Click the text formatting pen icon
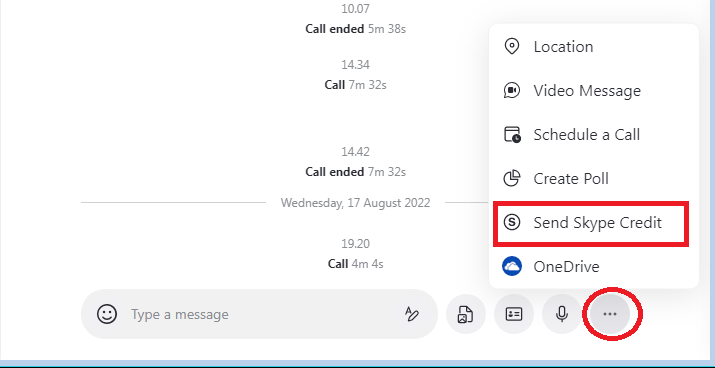The width and height of the screenshot is (715, 368). click(x=412, y=314)
